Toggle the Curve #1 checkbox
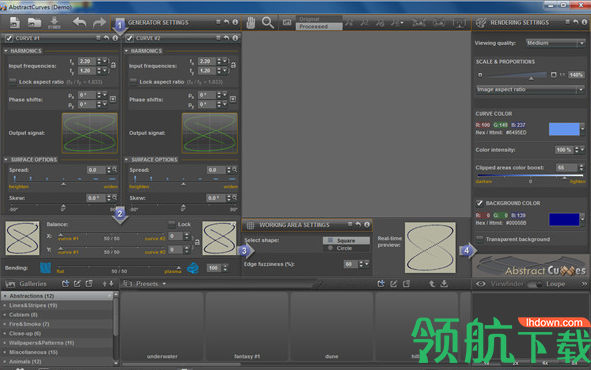The width and height of the screenshot is (591, 370). 9,38
